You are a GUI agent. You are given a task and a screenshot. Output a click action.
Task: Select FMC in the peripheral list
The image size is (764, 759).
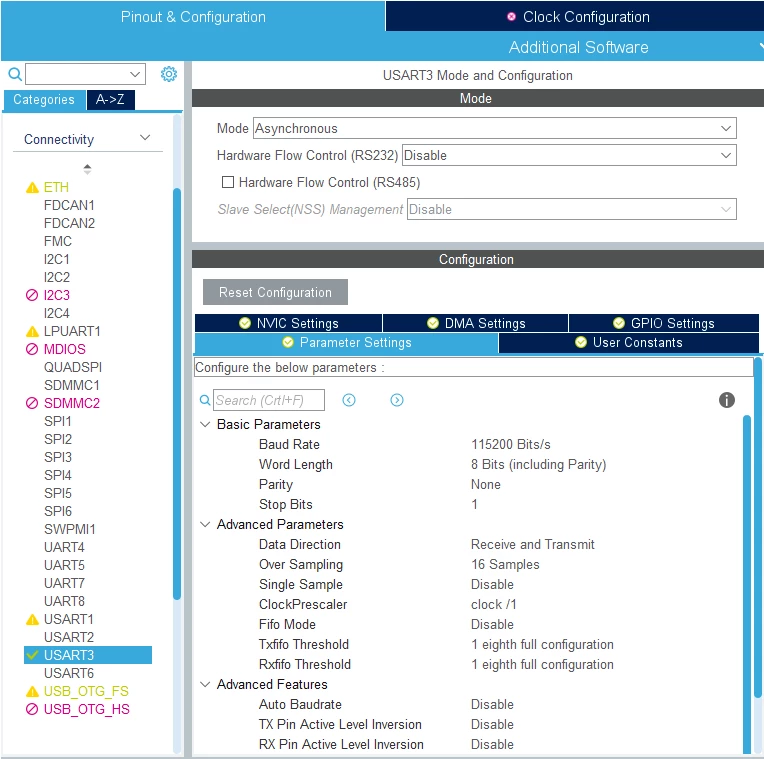(x=57, y=242)
